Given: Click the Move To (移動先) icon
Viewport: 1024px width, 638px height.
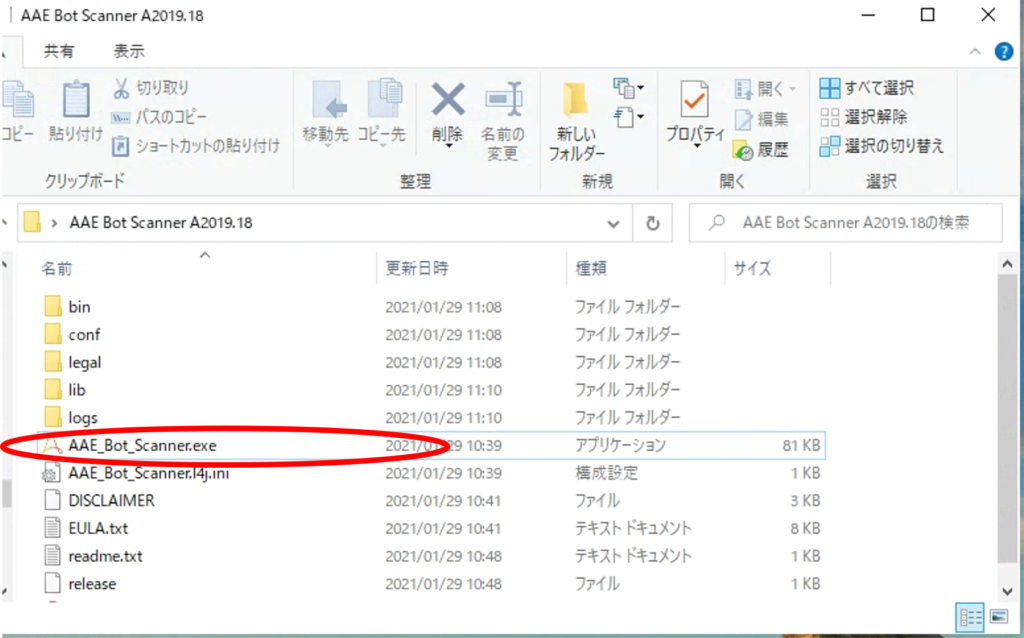Looking at the screenshot, I should coord(328,101).
